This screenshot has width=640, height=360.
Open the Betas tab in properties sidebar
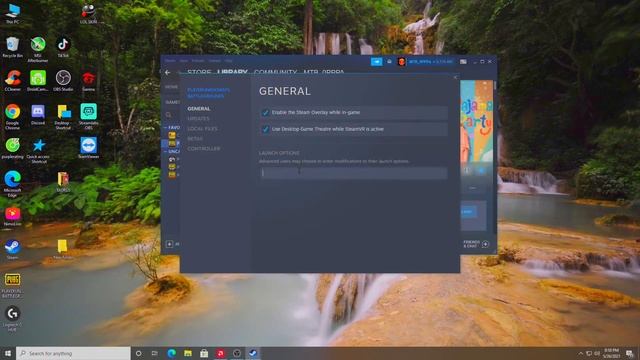195,139
